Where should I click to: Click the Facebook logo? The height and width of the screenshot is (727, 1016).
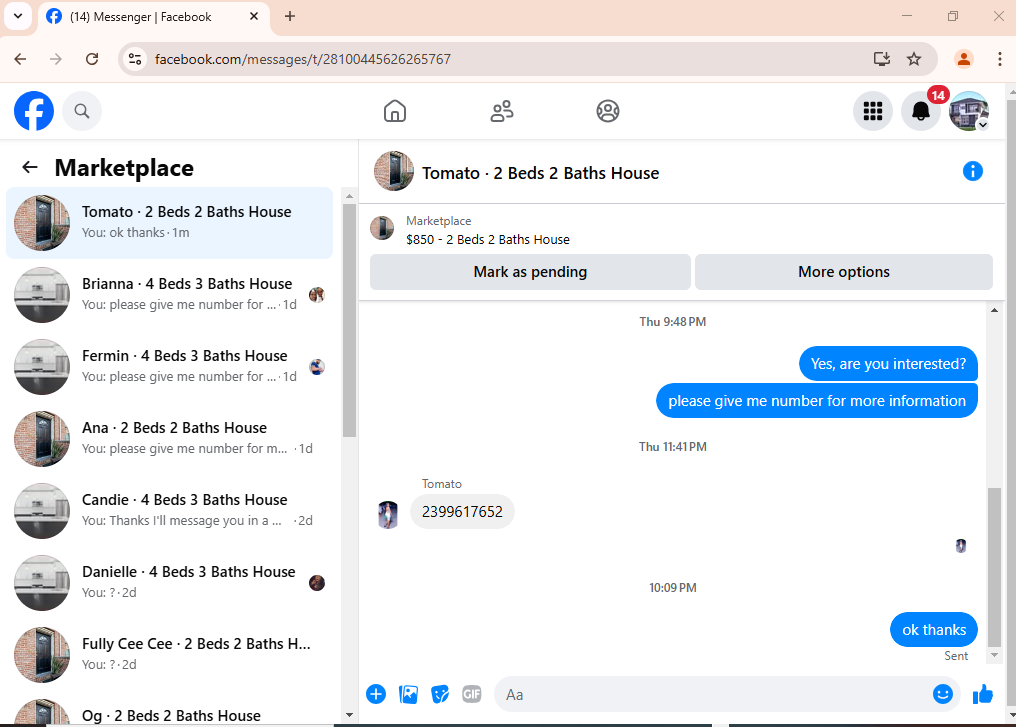34,111
